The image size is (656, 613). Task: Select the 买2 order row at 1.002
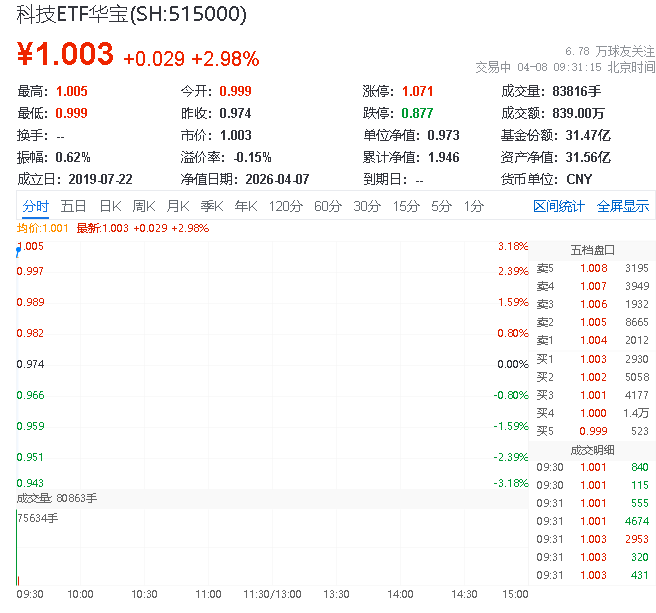click(x=592, y=377)
